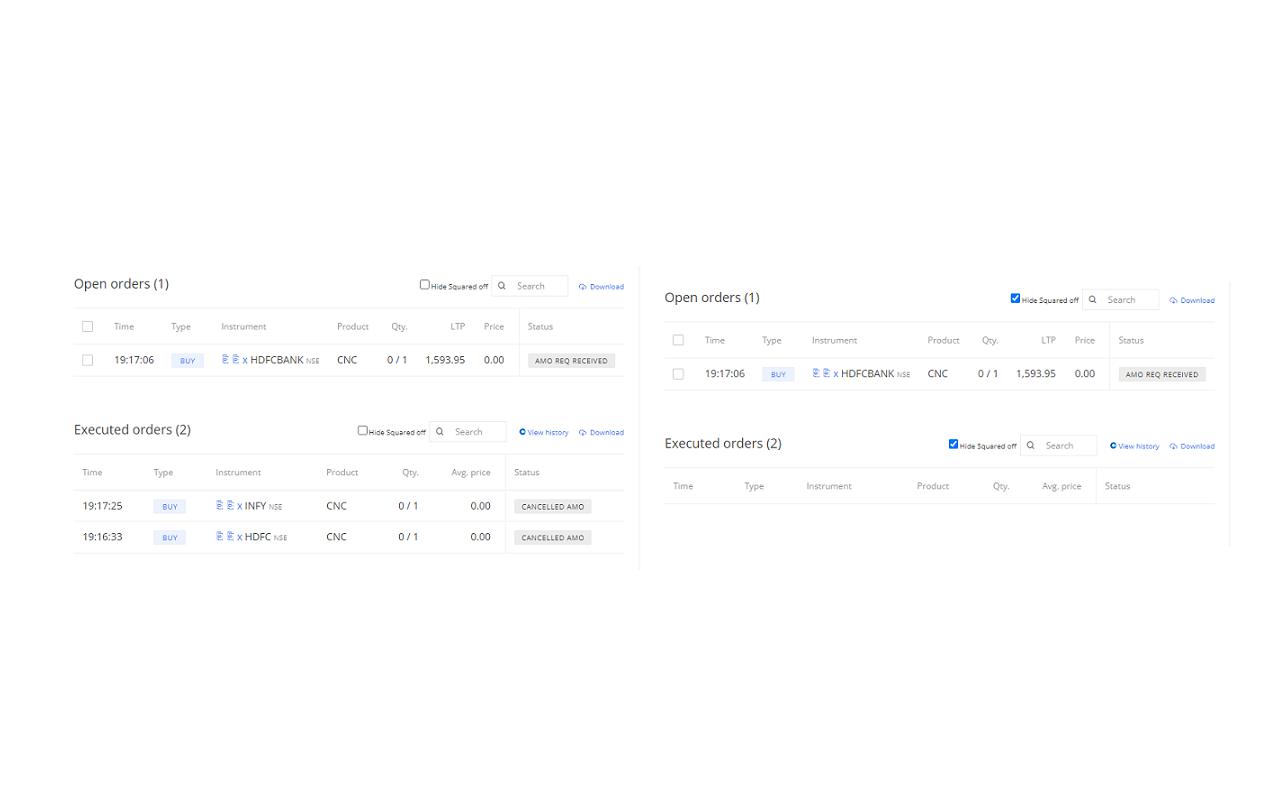Select all orders using the header checkbox

(x=87, y=326)
